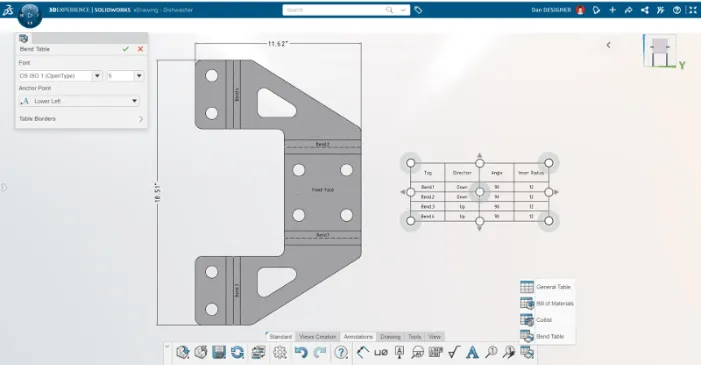Confirm the Bend Table with green checkmark
Image resolution: width=701 pixels, height=365 pixels.
click(126, 49)
